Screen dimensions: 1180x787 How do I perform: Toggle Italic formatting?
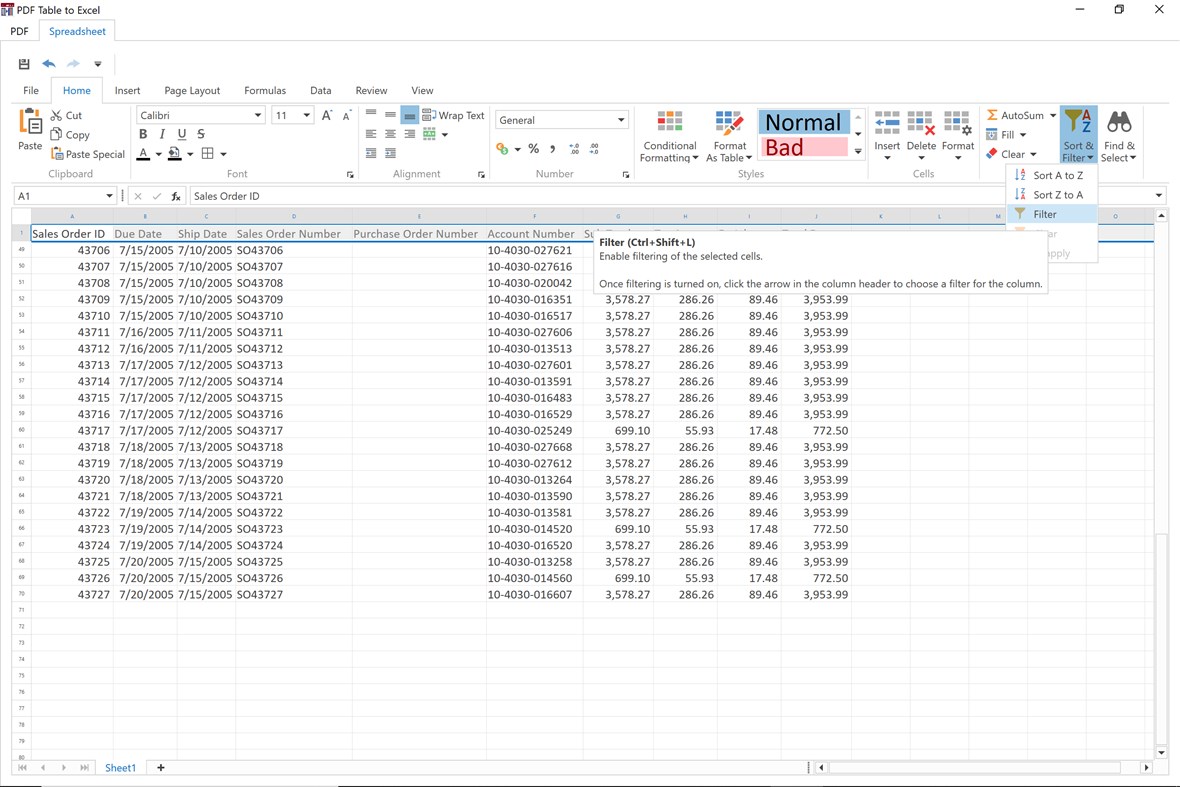162,134
